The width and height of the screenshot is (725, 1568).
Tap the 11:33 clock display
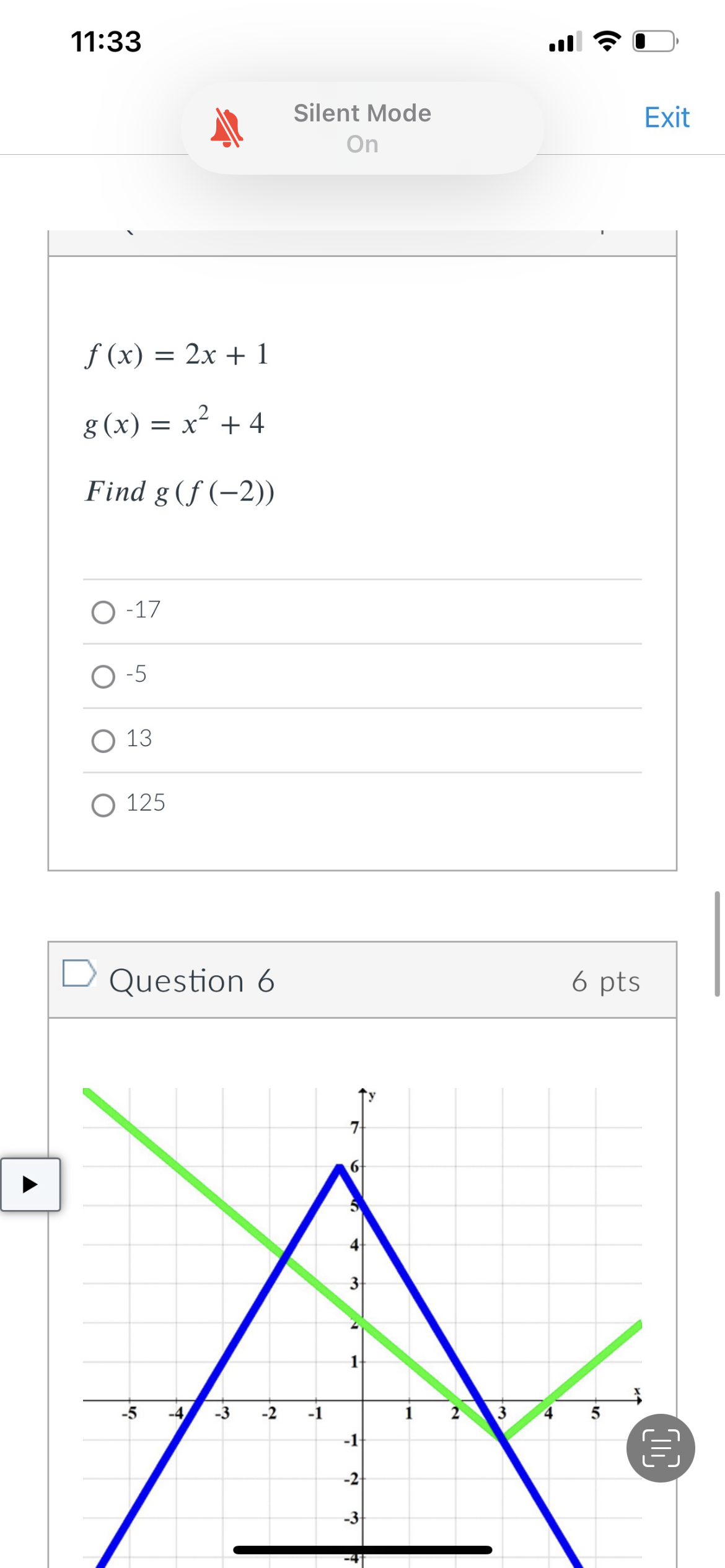pos(105,41)
